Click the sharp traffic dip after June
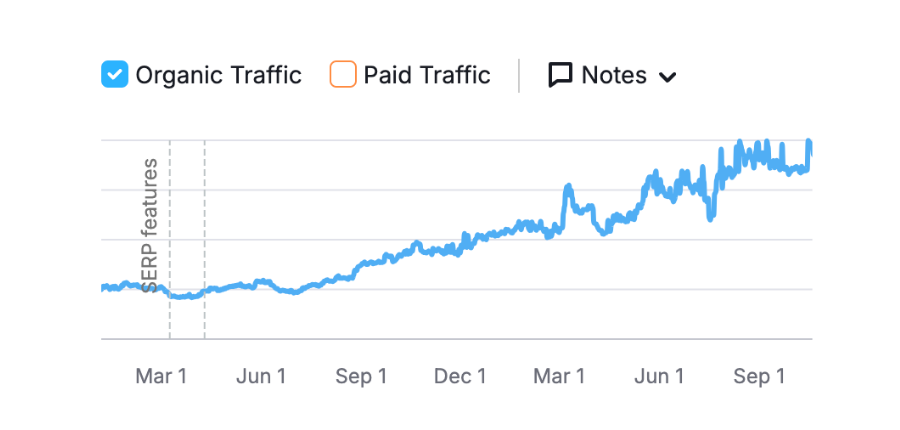Screen dimensions: 900x430 coord(711,218)
